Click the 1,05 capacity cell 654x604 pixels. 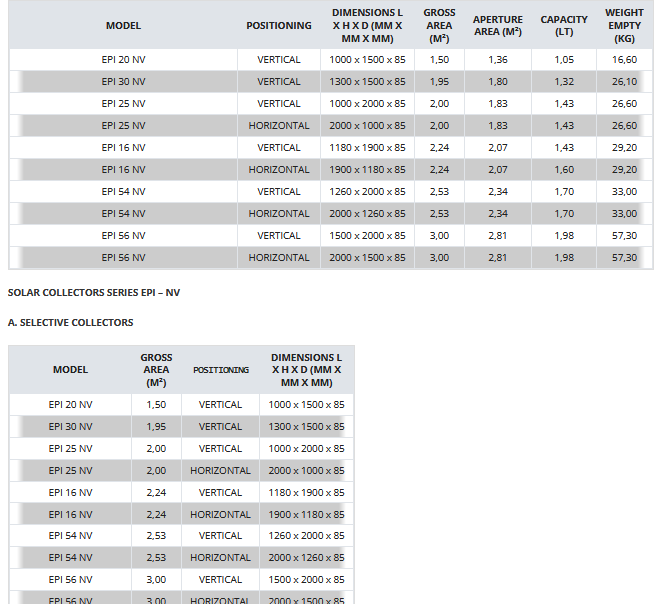[x=564, y=60]
